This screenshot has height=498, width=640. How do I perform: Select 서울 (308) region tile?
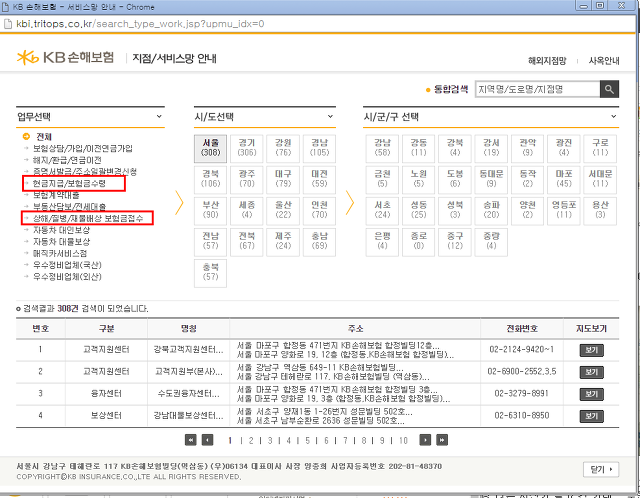(211, 148)
